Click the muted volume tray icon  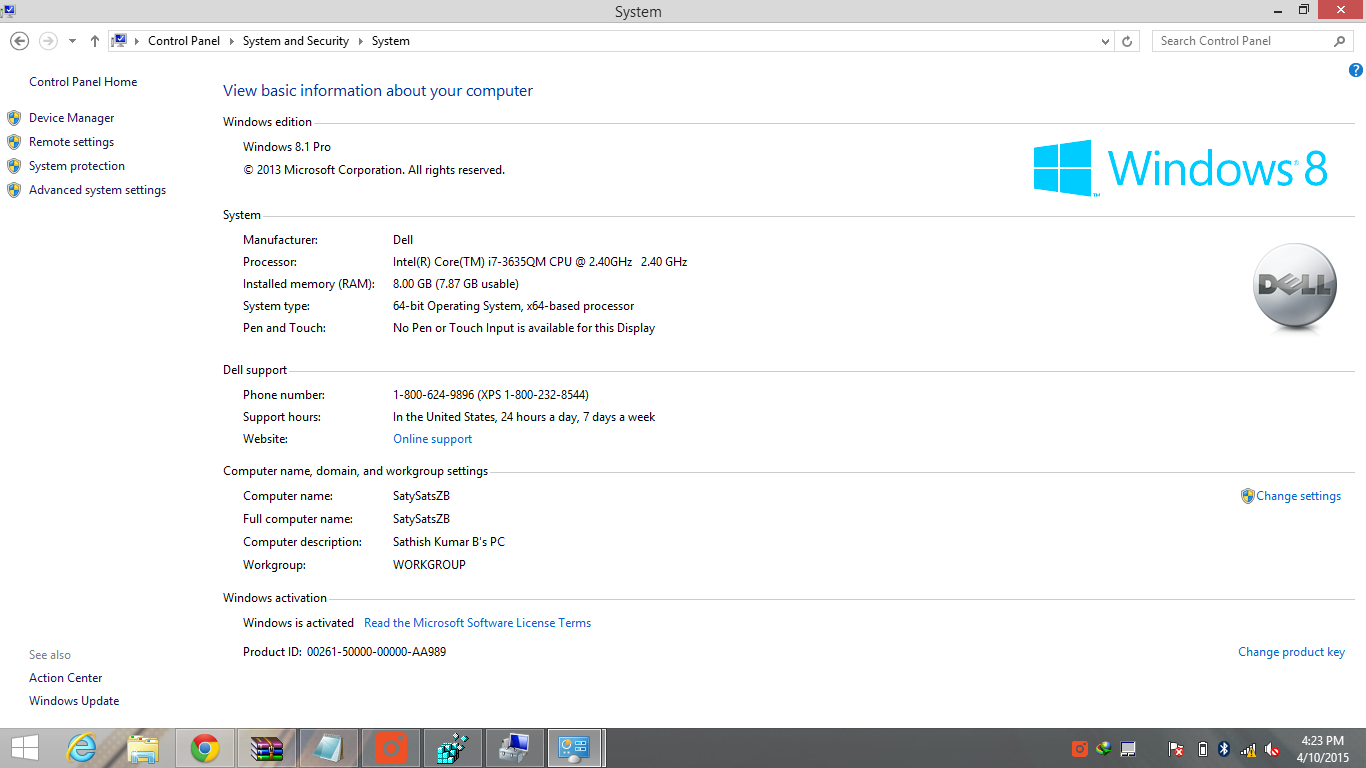(x=1273, y=749)
